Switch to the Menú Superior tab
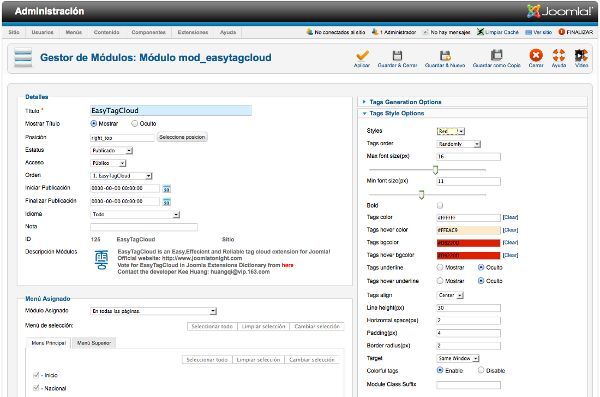The height and width of the screenshot is (397, 600). click(x=94, y=343)
